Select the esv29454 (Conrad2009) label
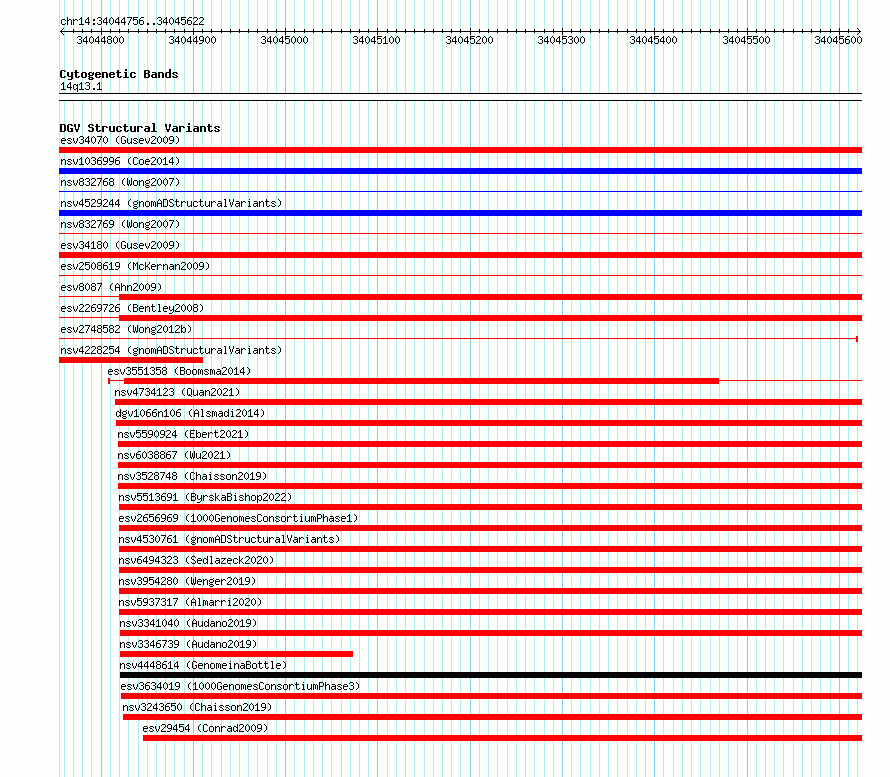This screenshot has height=777, width=890. pyautogui.click(x=205, y=728)
